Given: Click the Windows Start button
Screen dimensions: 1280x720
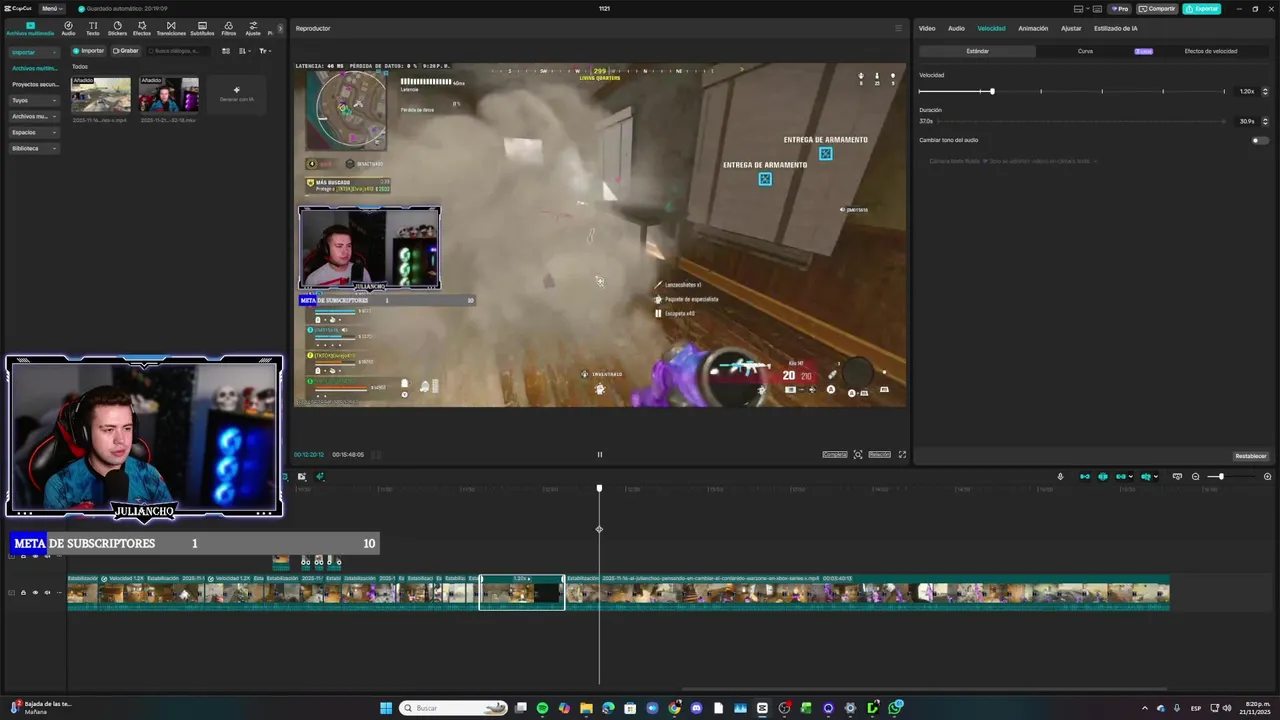Looking at the screenshot, I should [x=386, y=708].
